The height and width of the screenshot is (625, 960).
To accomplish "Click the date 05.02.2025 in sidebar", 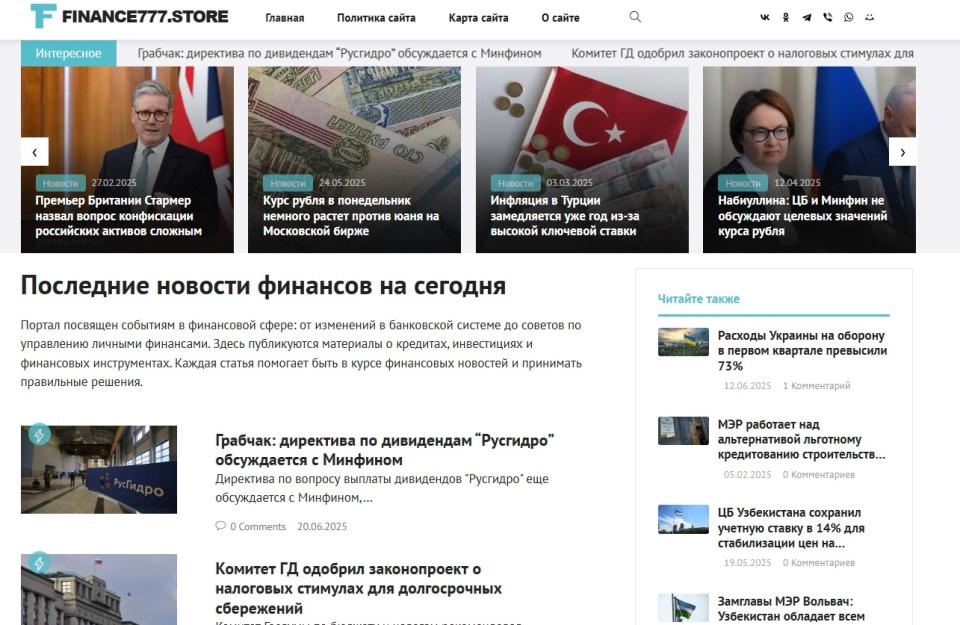I will [747, 474].
